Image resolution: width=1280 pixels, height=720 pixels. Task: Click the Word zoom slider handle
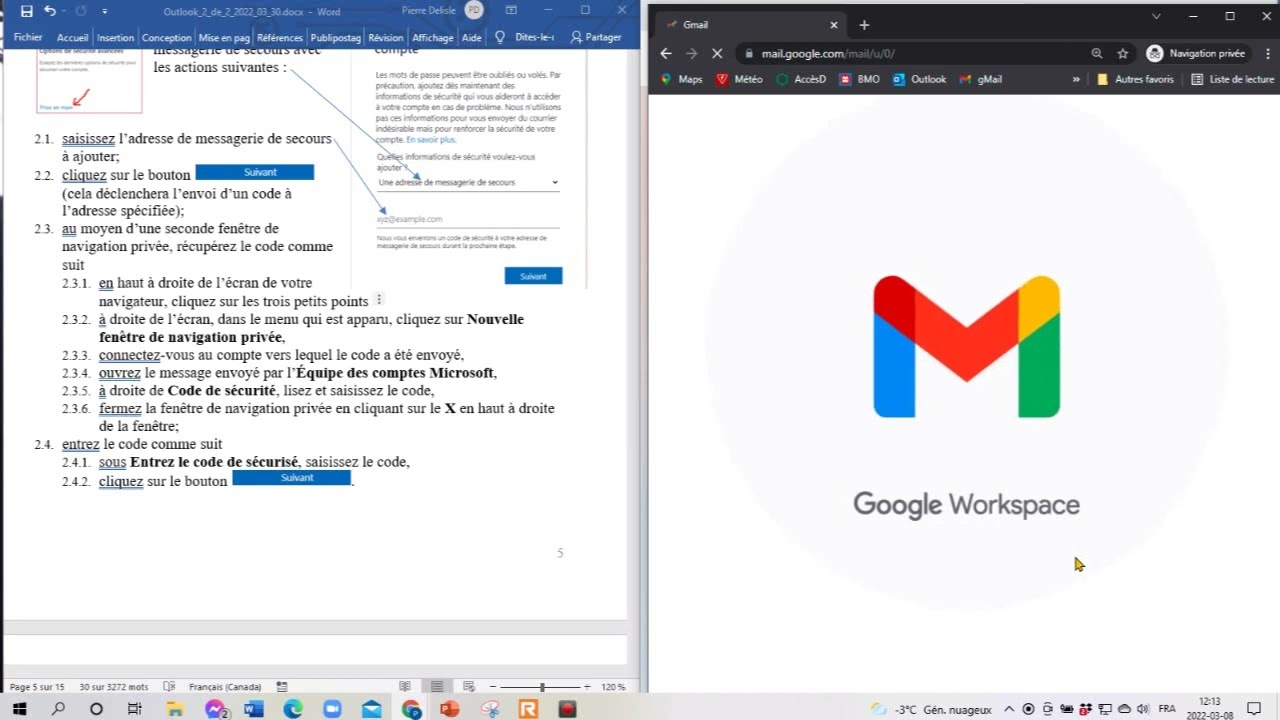(542, 687)
